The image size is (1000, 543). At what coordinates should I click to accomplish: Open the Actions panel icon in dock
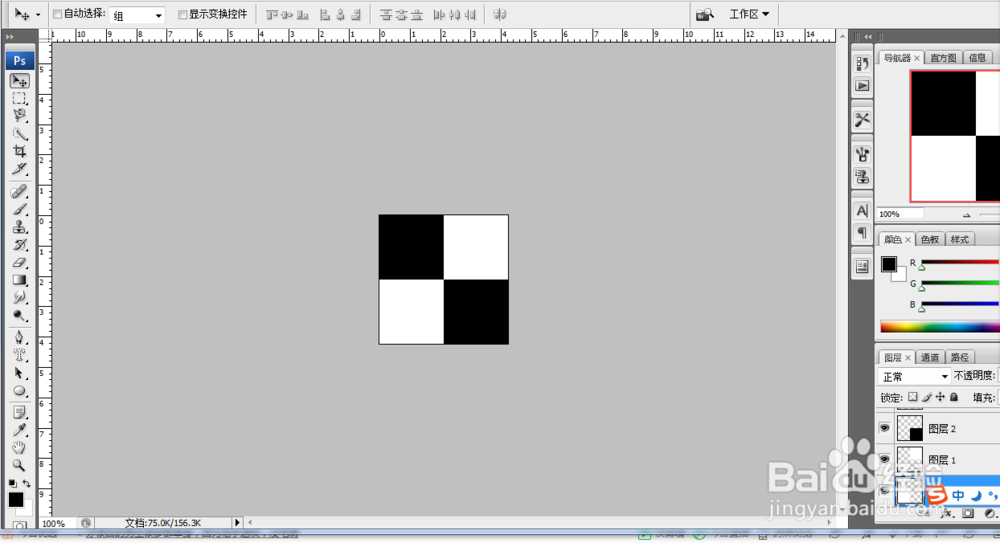point(862,86)
